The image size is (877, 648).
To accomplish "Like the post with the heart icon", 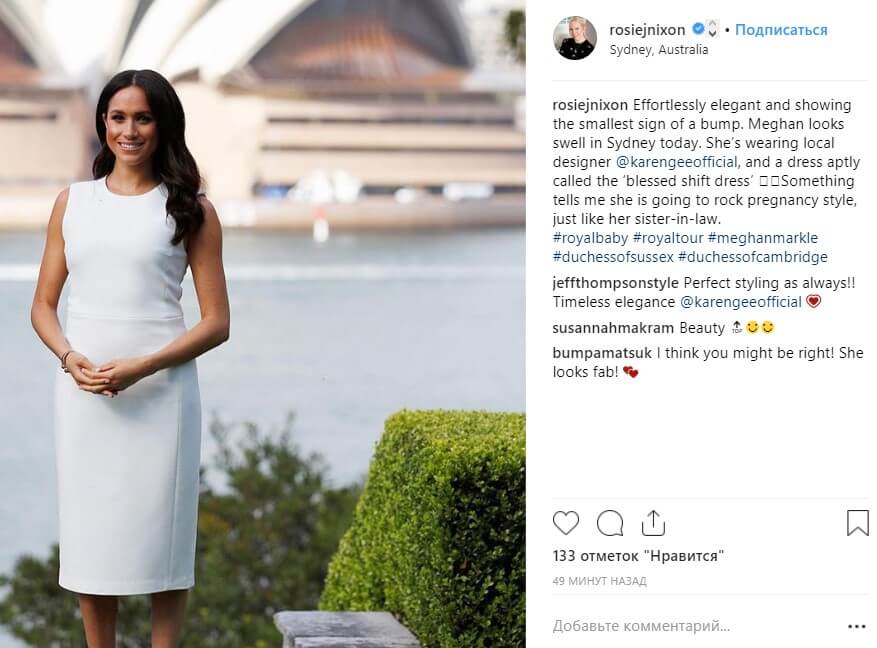I will [x=565, y=523].
